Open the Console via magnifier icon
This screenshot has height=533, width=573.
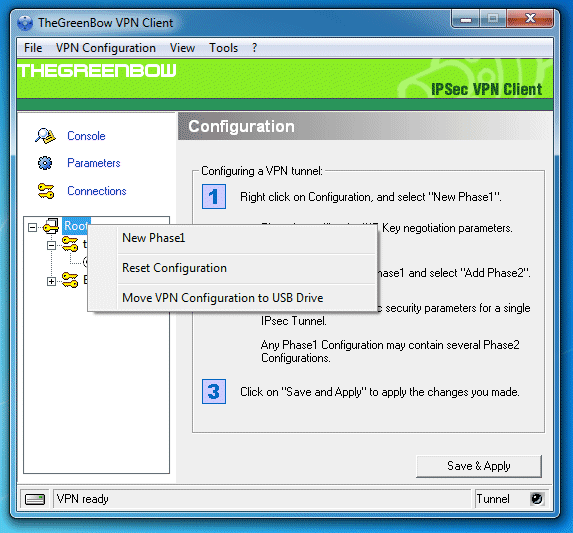[45, 136]
